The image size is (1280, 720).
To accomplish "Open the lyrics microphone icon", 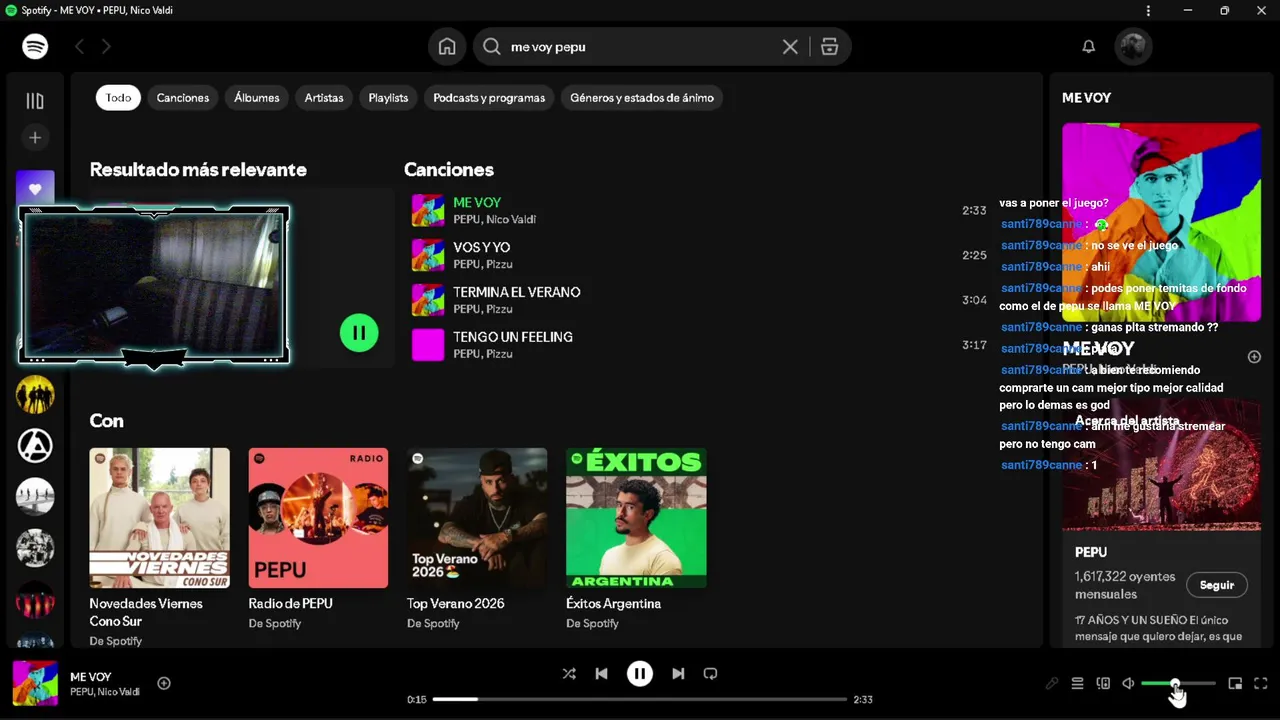I will click(1052, 683).
